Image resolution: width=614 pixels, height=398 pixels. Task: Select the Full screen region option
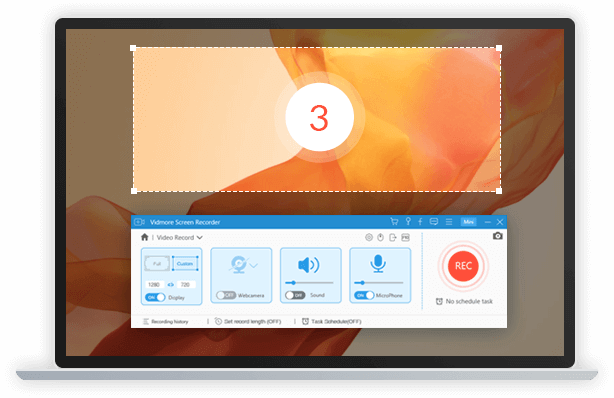click(x=157, y=263)
